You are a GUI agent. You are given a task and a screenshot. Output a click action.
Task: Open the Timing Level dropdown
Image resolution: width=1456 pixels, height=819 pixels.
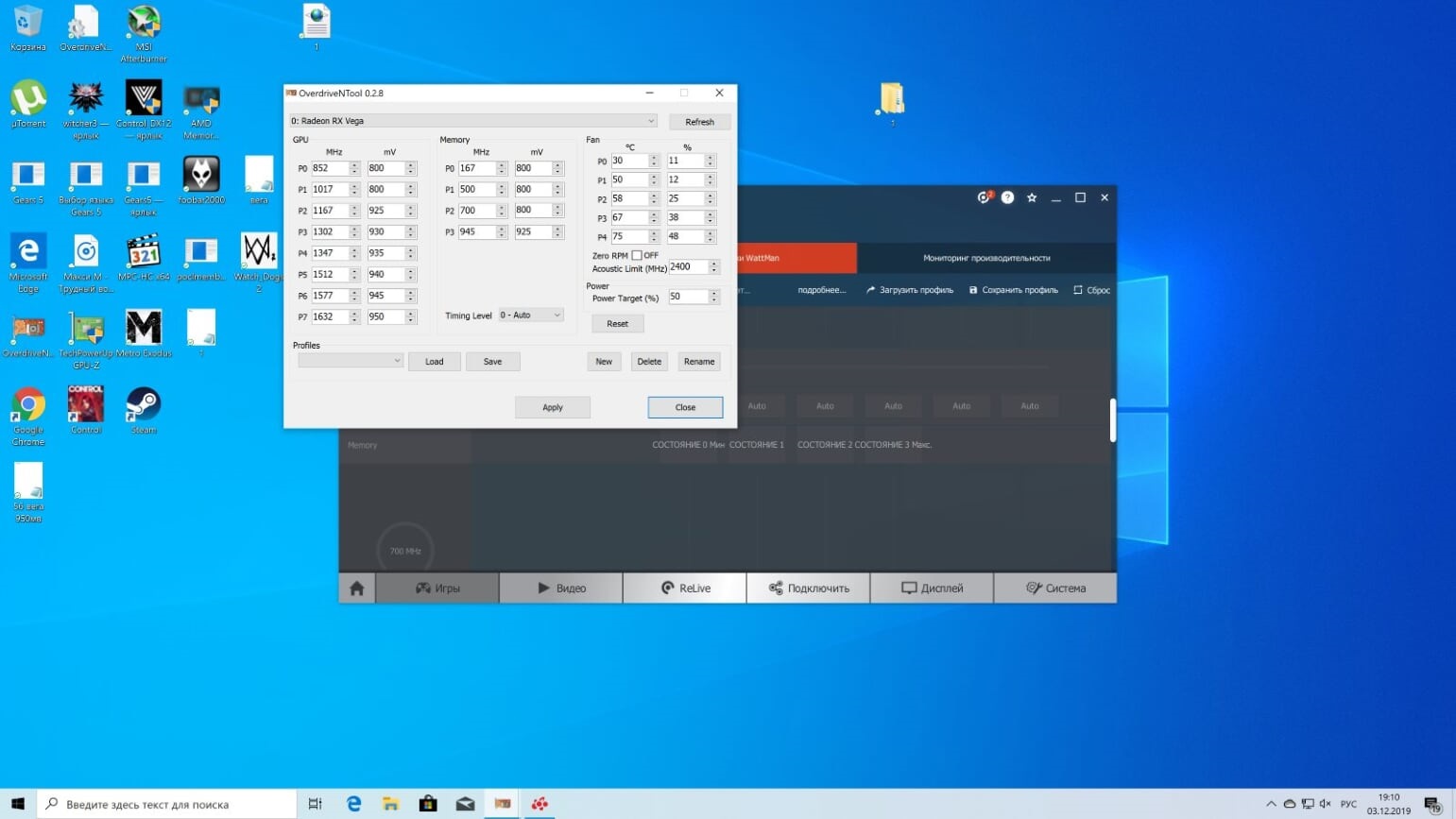tap(531, 316)
